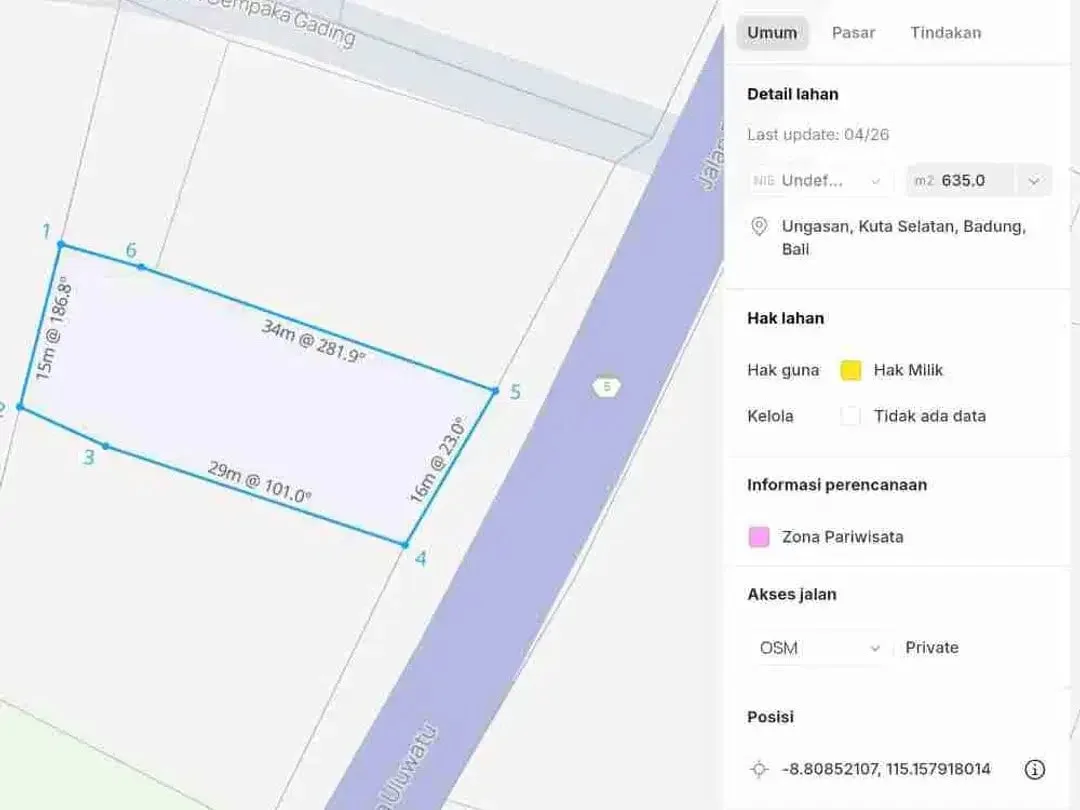Screen dimensions: 1080x810
Task: Click the Hak Milik label
Action: click(x=908, y=371)
